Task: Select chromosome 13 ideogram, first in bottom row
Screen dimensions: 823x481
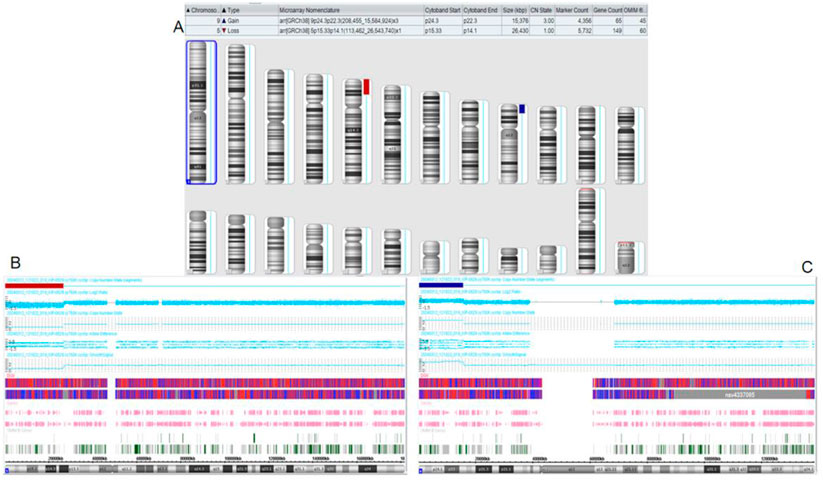Action: pyautogui.click(x=197, y=242)
